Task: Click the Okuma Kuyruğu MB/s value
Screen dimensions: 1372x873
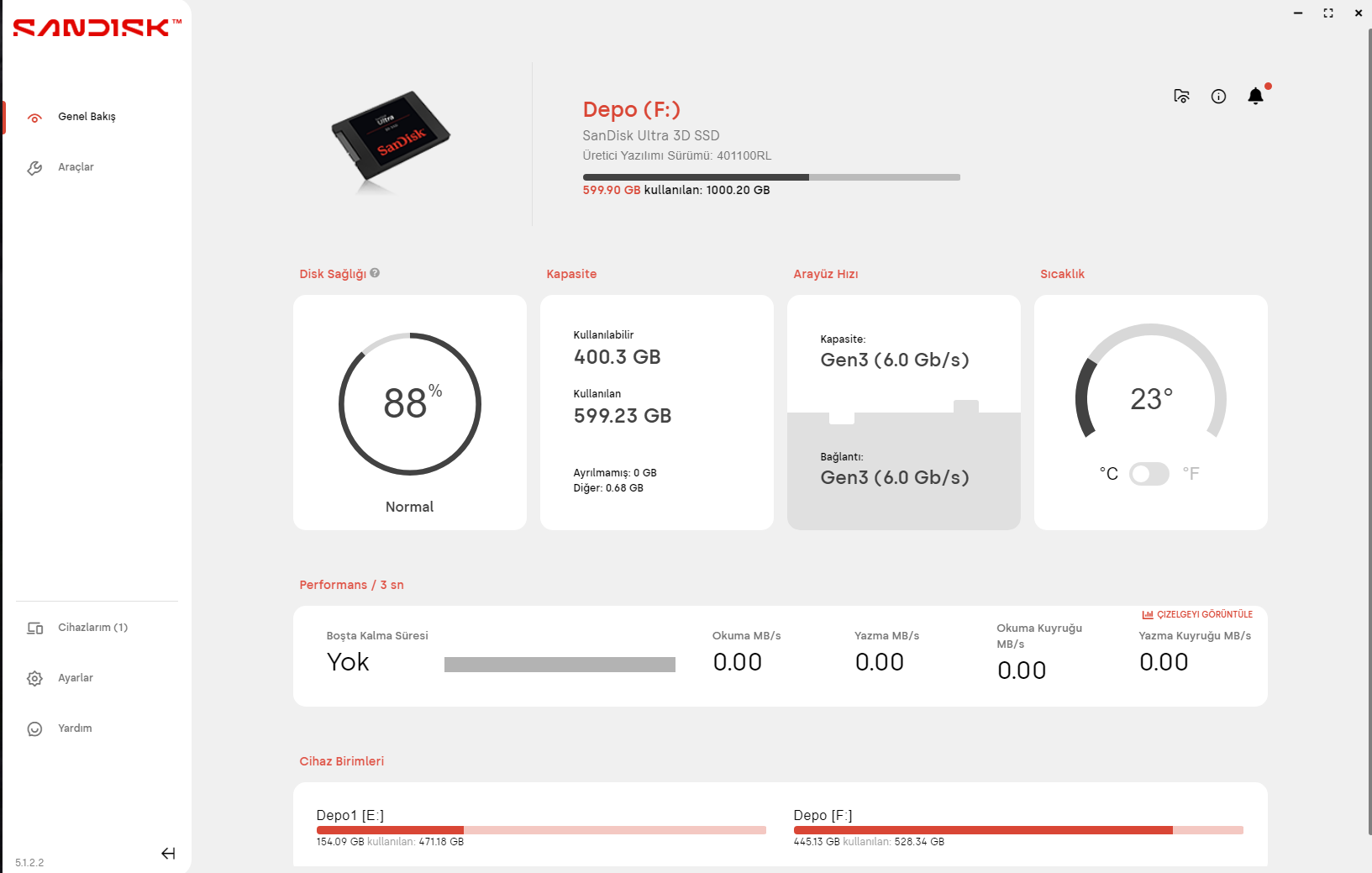Action: (1022, 671)
